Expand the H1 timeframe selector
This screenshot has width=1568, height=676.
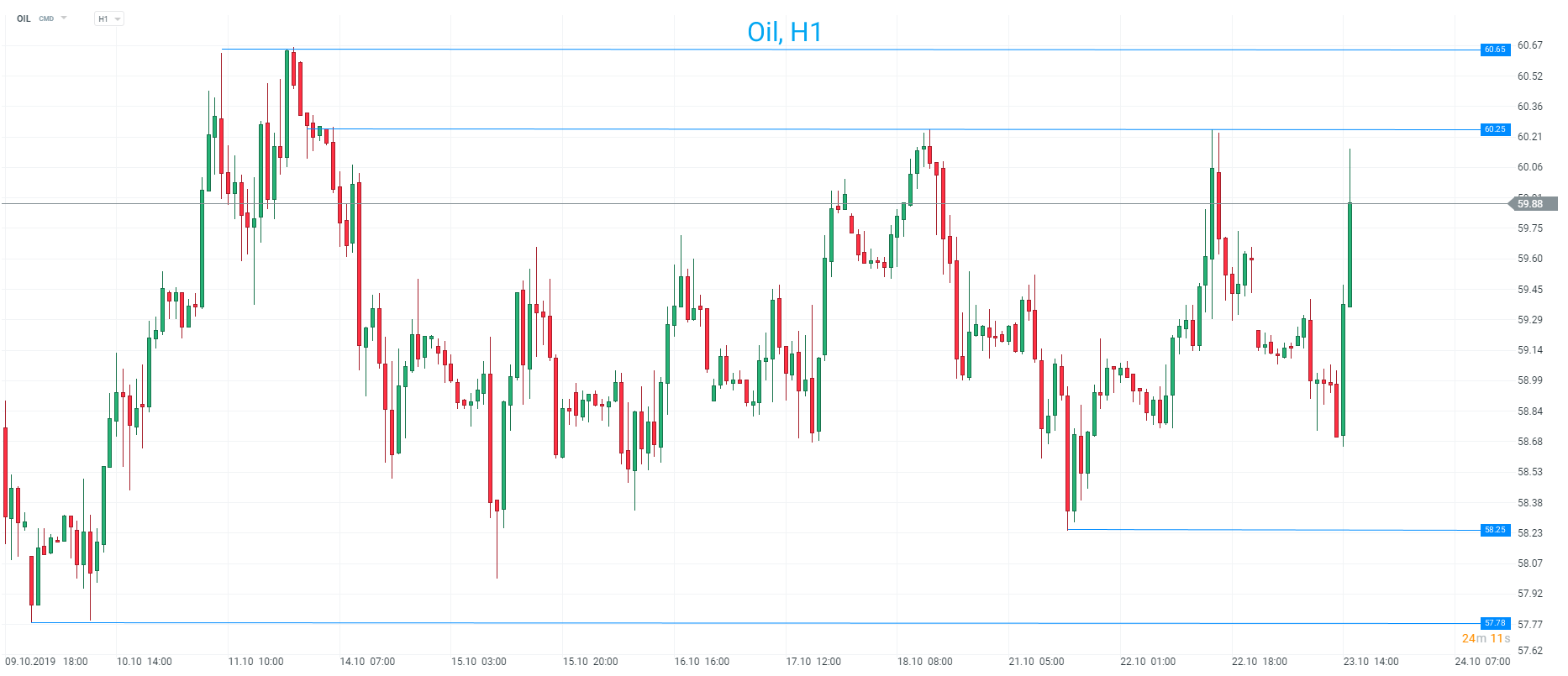(109, 18)
